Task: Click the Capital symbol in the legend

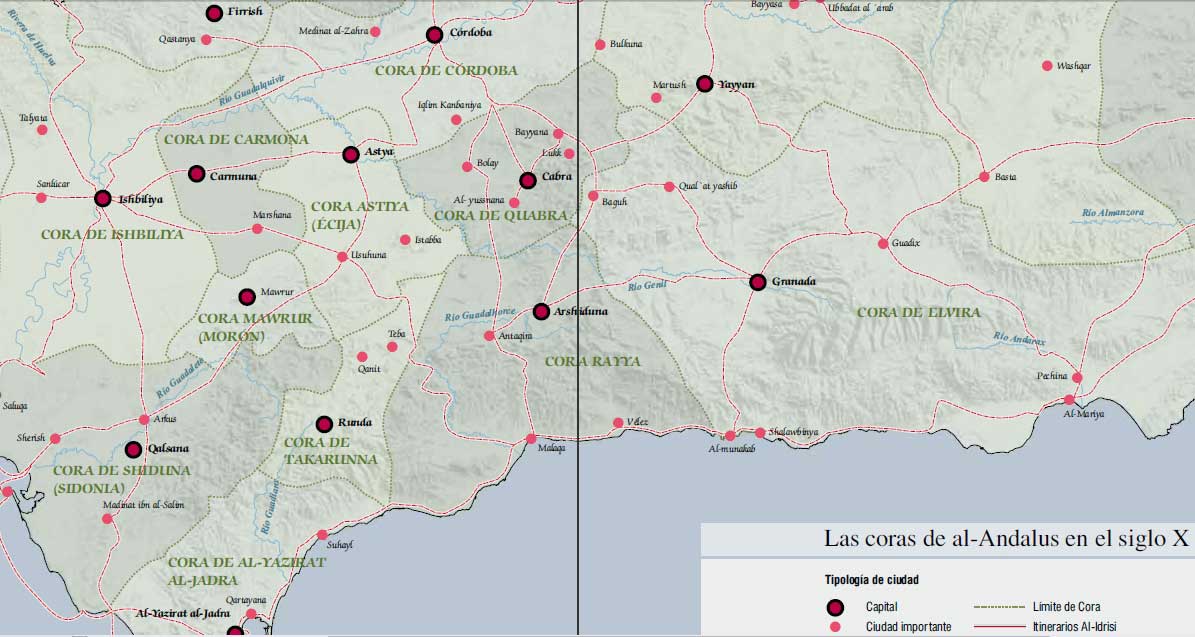Action: coord(838,607)
